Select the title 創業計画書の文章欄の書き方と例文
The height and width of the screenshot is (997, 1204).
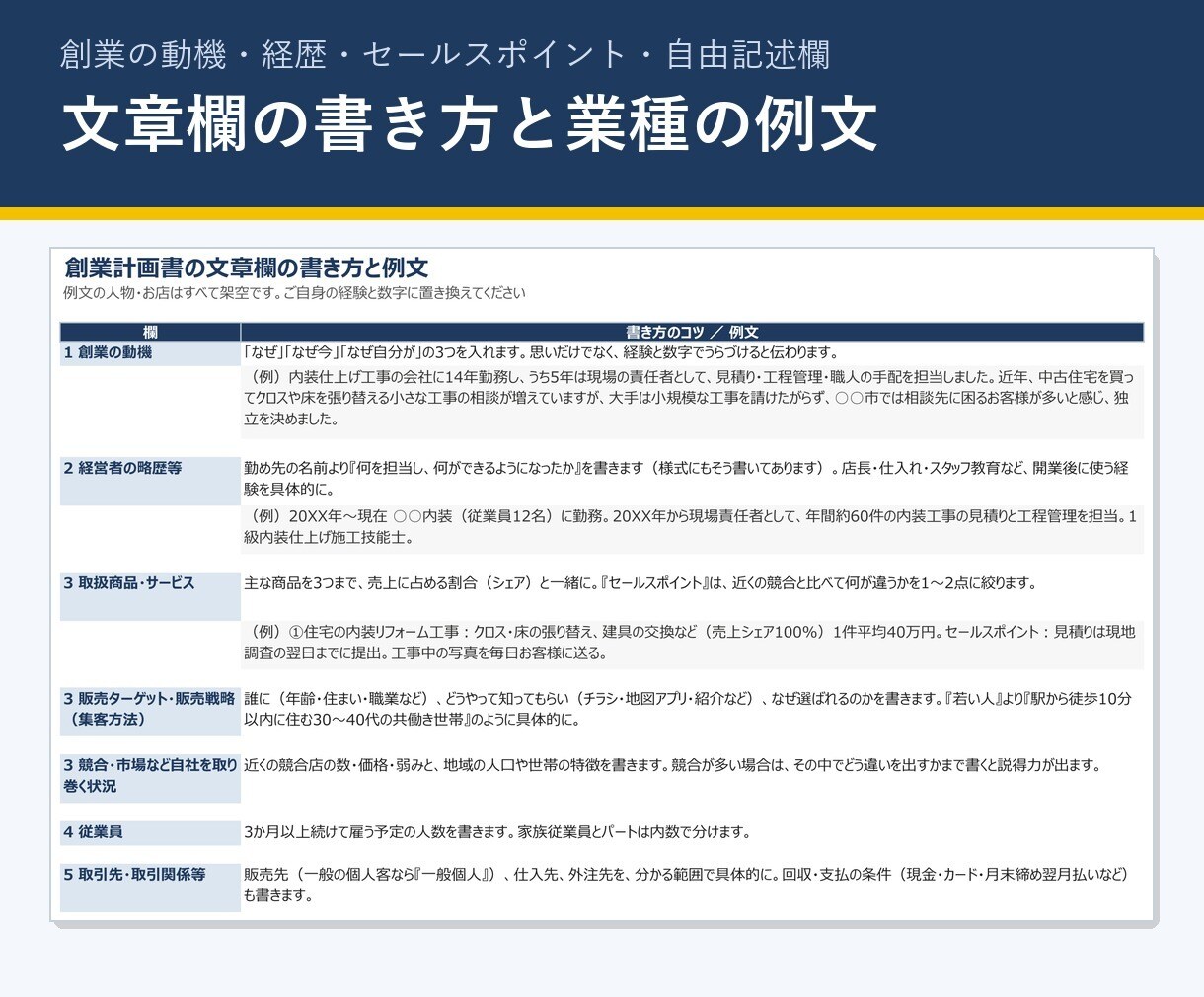(x=246, y=268)
